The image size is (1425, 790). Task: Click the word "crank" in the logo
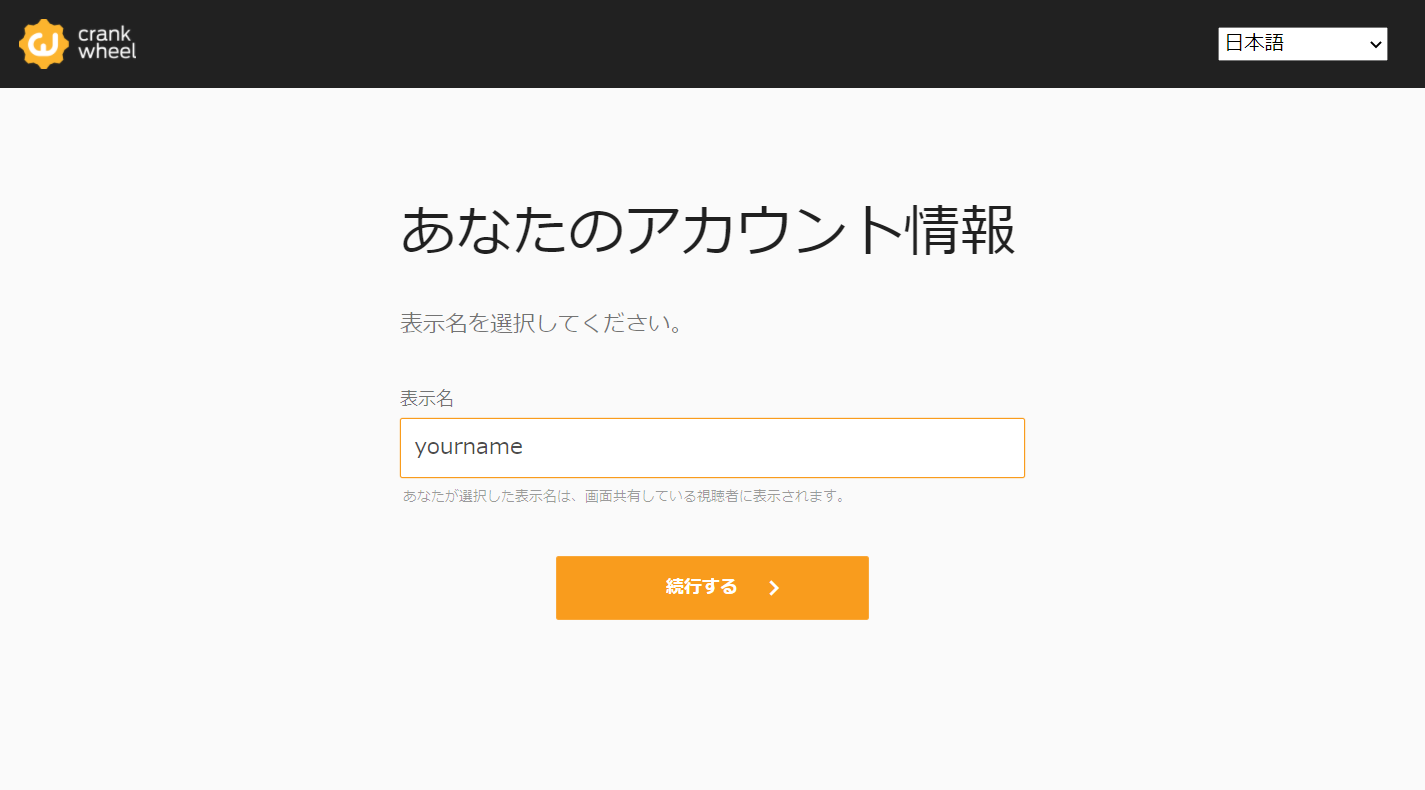[104, 35]
